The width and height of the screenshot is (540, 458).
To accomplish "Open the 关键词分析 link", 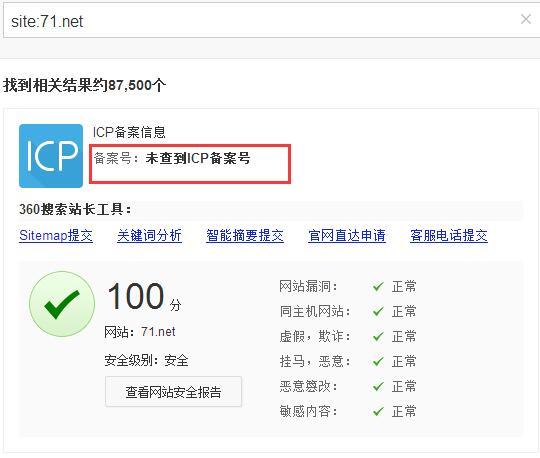I will coord(149,236).
